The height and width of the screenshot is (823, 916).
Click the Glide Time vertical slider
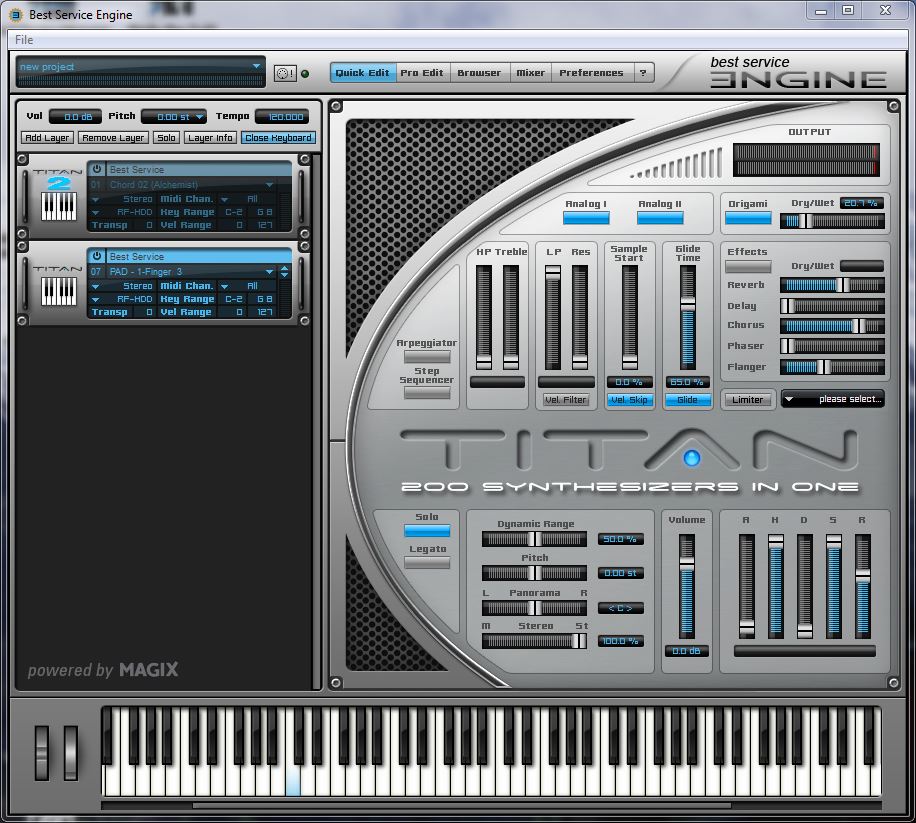pyautogui.click(x=688, y=318)
